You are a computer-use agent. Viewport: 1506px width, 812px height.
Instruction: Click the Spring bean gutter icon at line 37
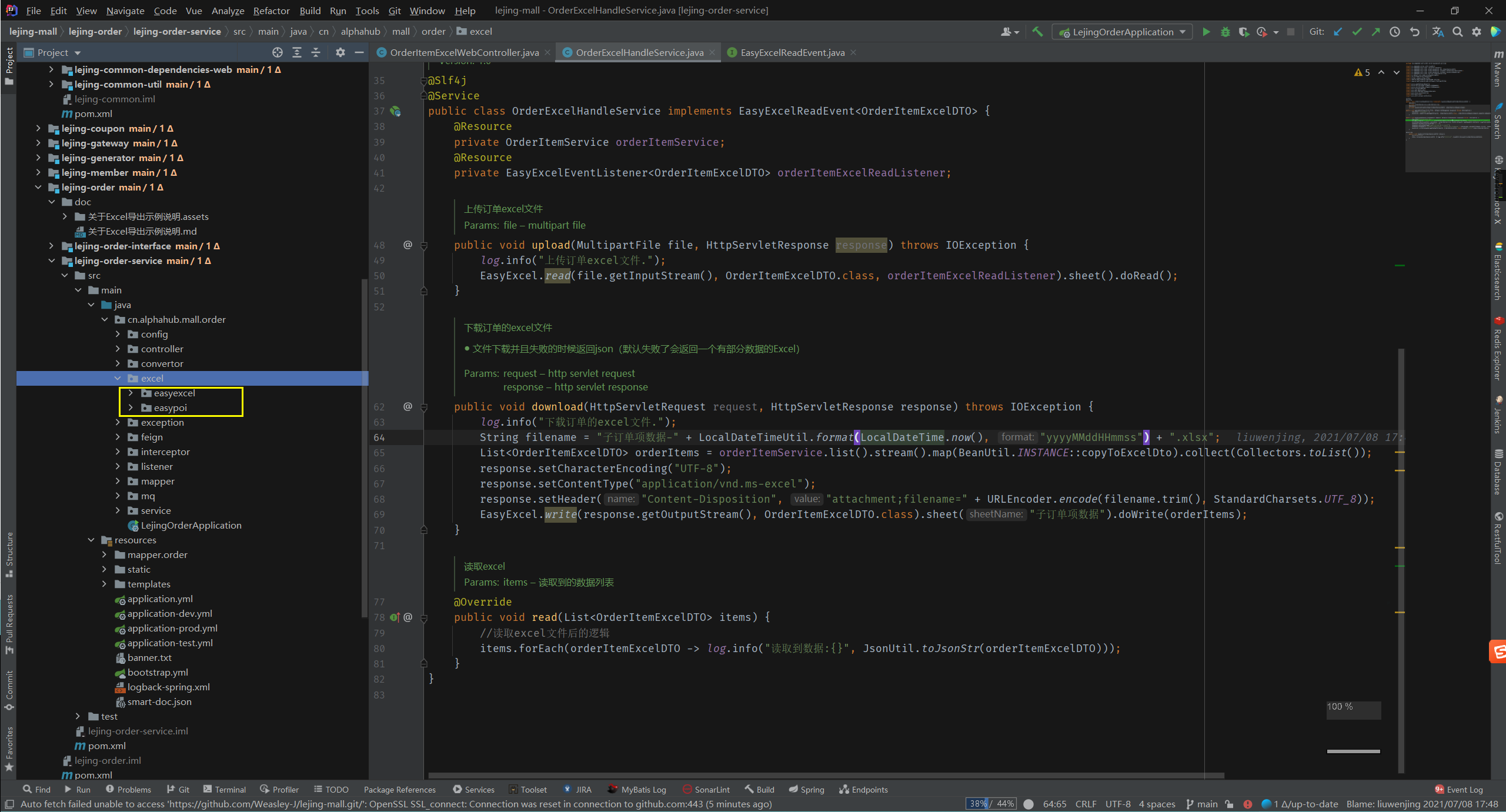coord(396,111)
